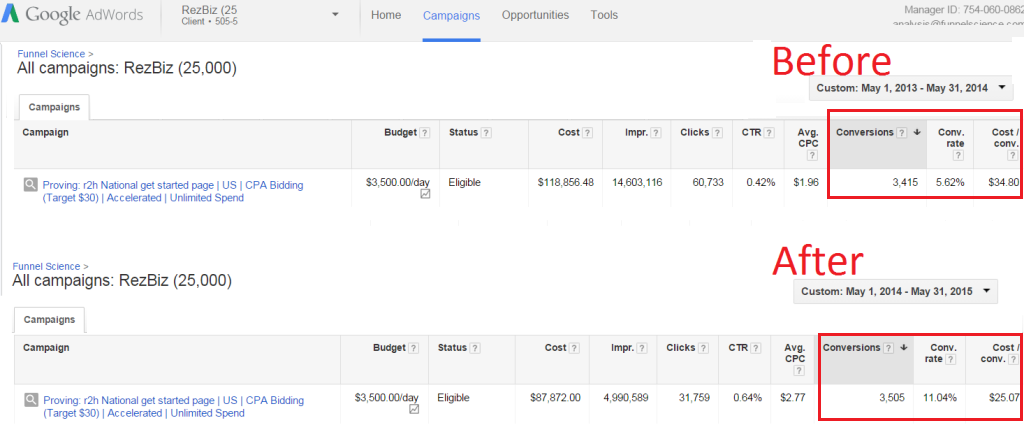Go to the Home menu
This screenshot has height=425, width=1024.
pyautogui.click(x=386, y=15)
